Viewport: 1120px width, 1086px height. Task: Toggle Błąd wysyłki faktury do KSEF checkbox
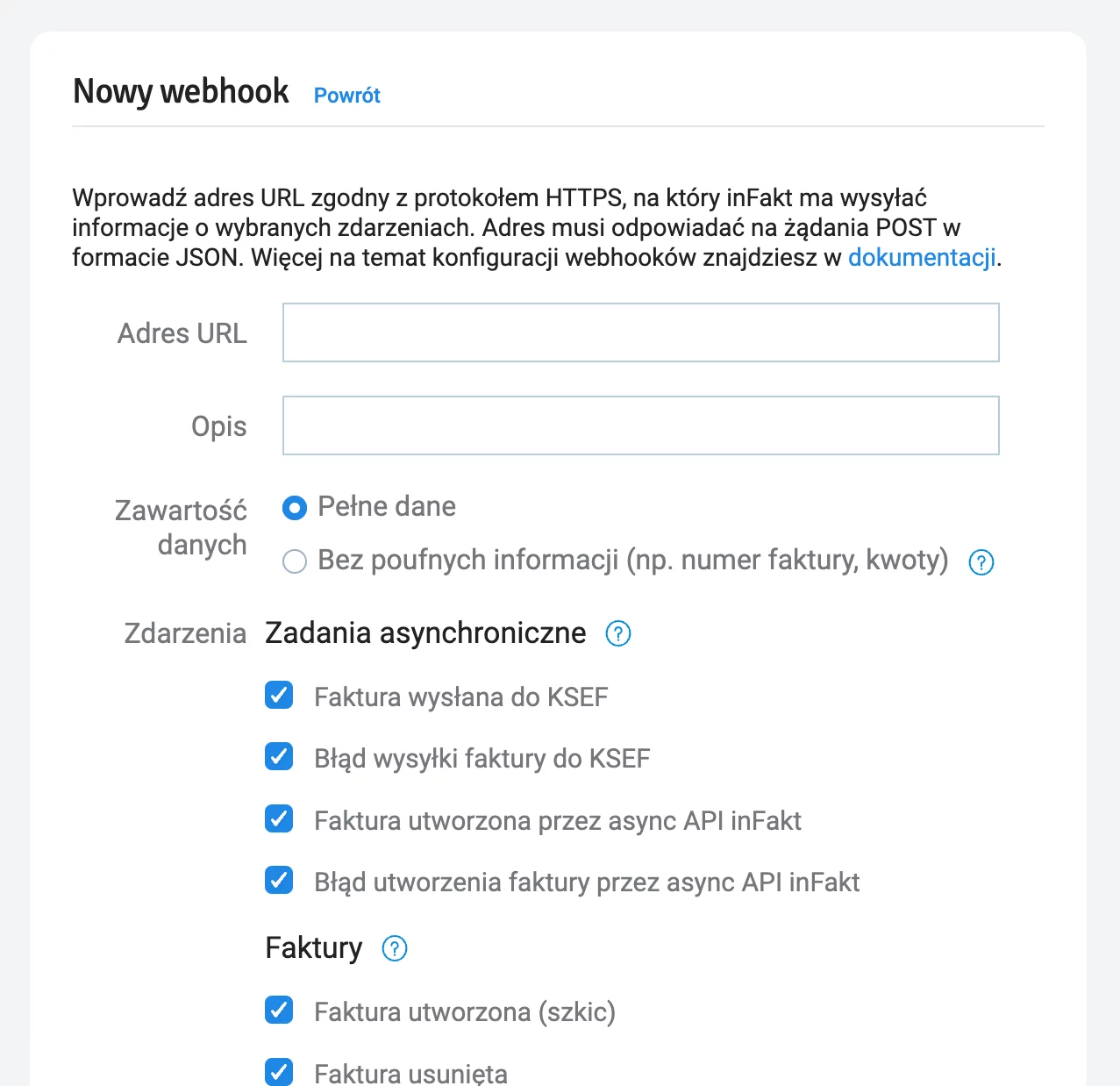[279, 757]
